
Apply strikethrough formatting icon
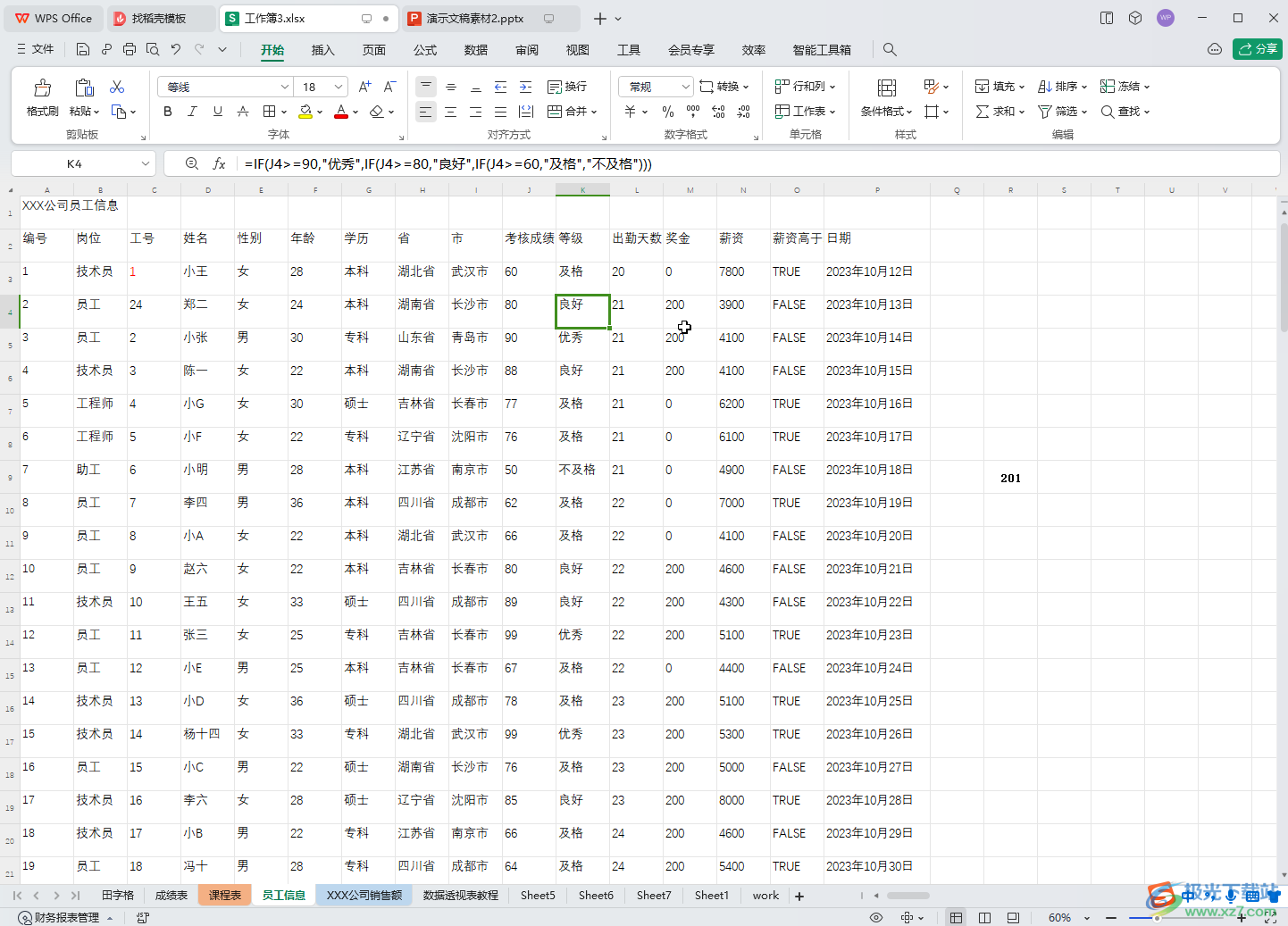(x=243, y=112)
